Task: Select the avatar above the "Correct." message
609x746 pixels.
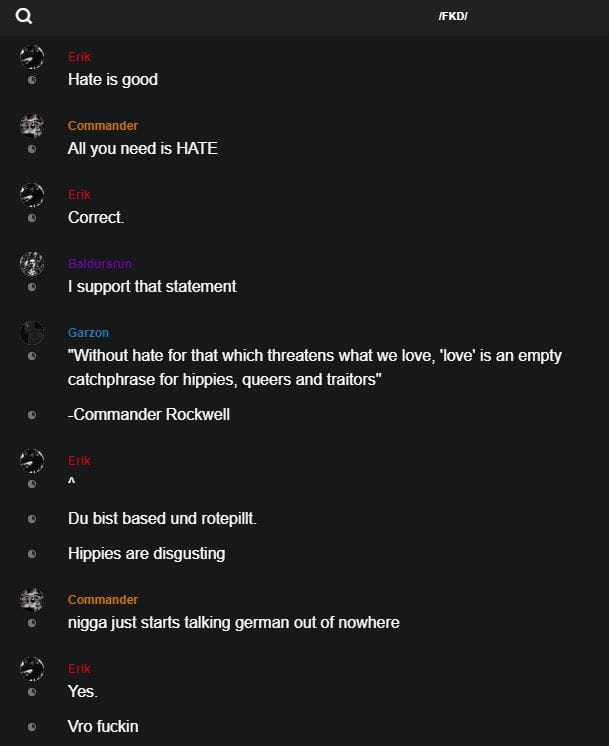Action: pos(32,194)
